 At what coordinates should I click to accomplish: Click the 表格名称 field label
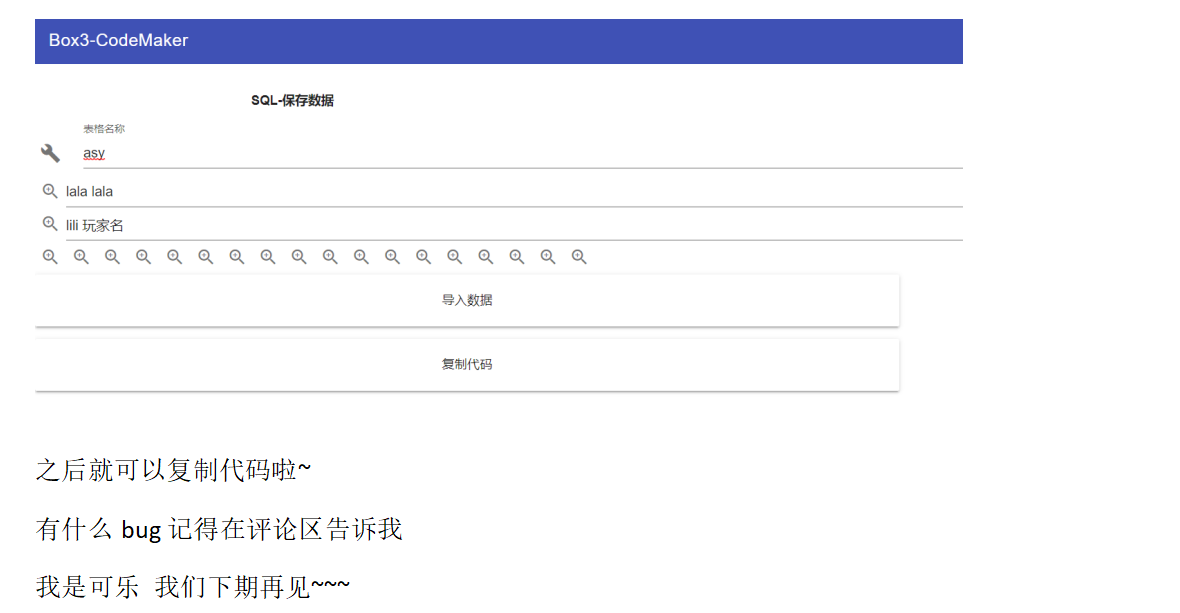[x=104, y=129]
